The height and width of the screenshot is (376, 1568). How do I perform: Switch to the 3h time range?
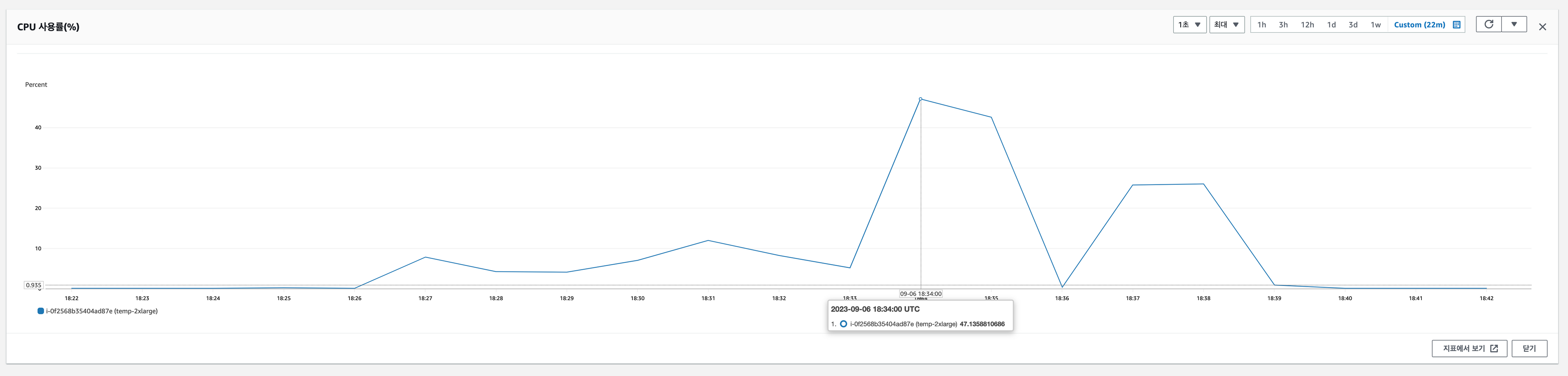tap(1283, 25)
